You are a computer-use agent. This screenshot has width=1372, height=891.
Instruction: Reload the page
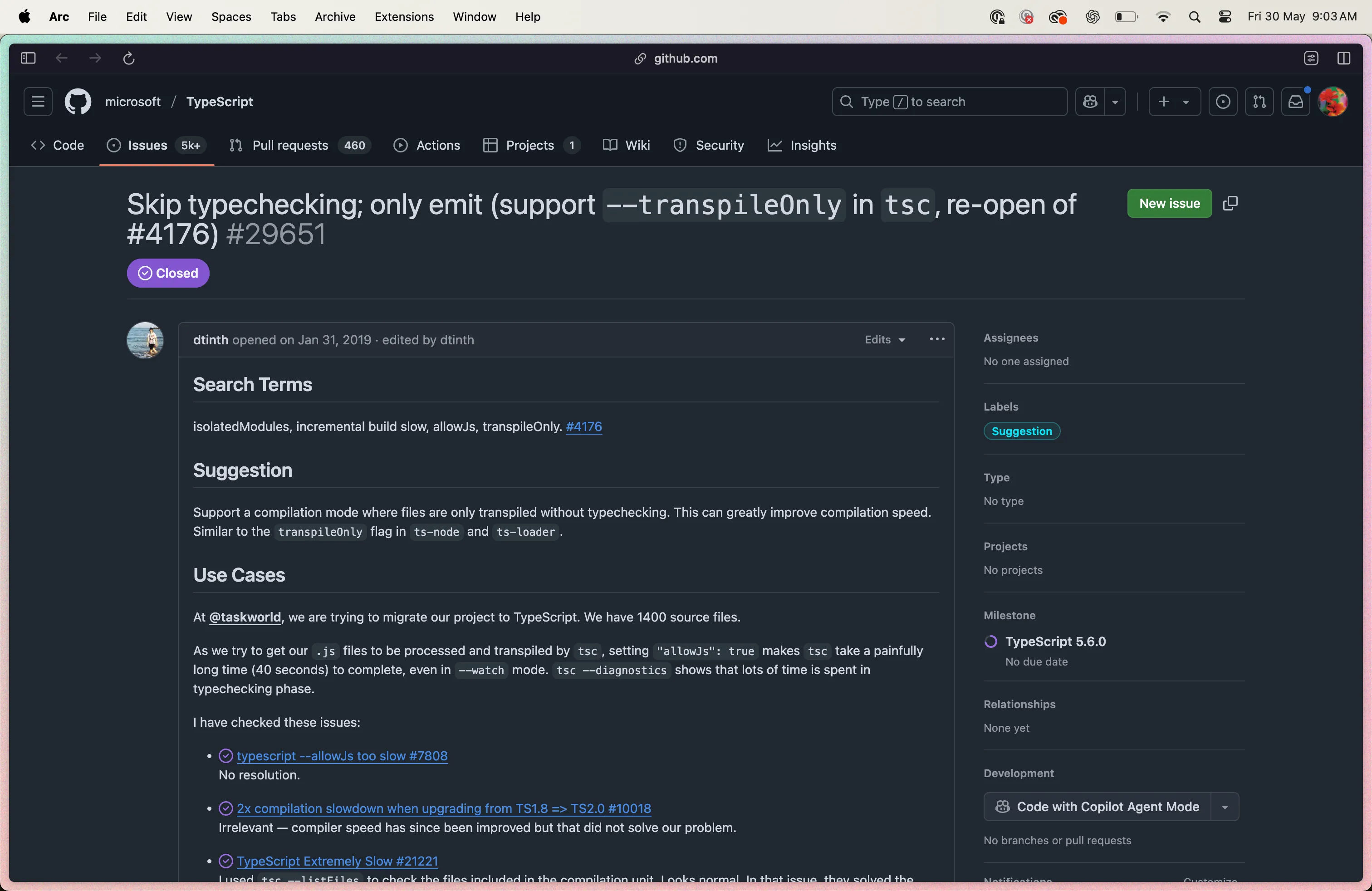pyautogui.click(x=129, y=58)
